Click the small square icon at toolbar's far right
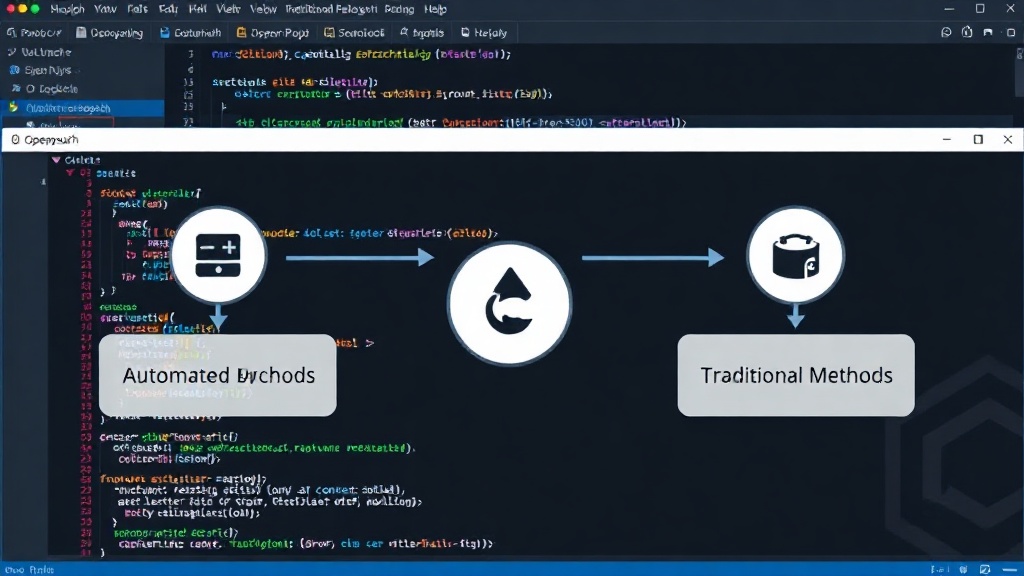1024x576 pixels. [x=1011, y=32]
